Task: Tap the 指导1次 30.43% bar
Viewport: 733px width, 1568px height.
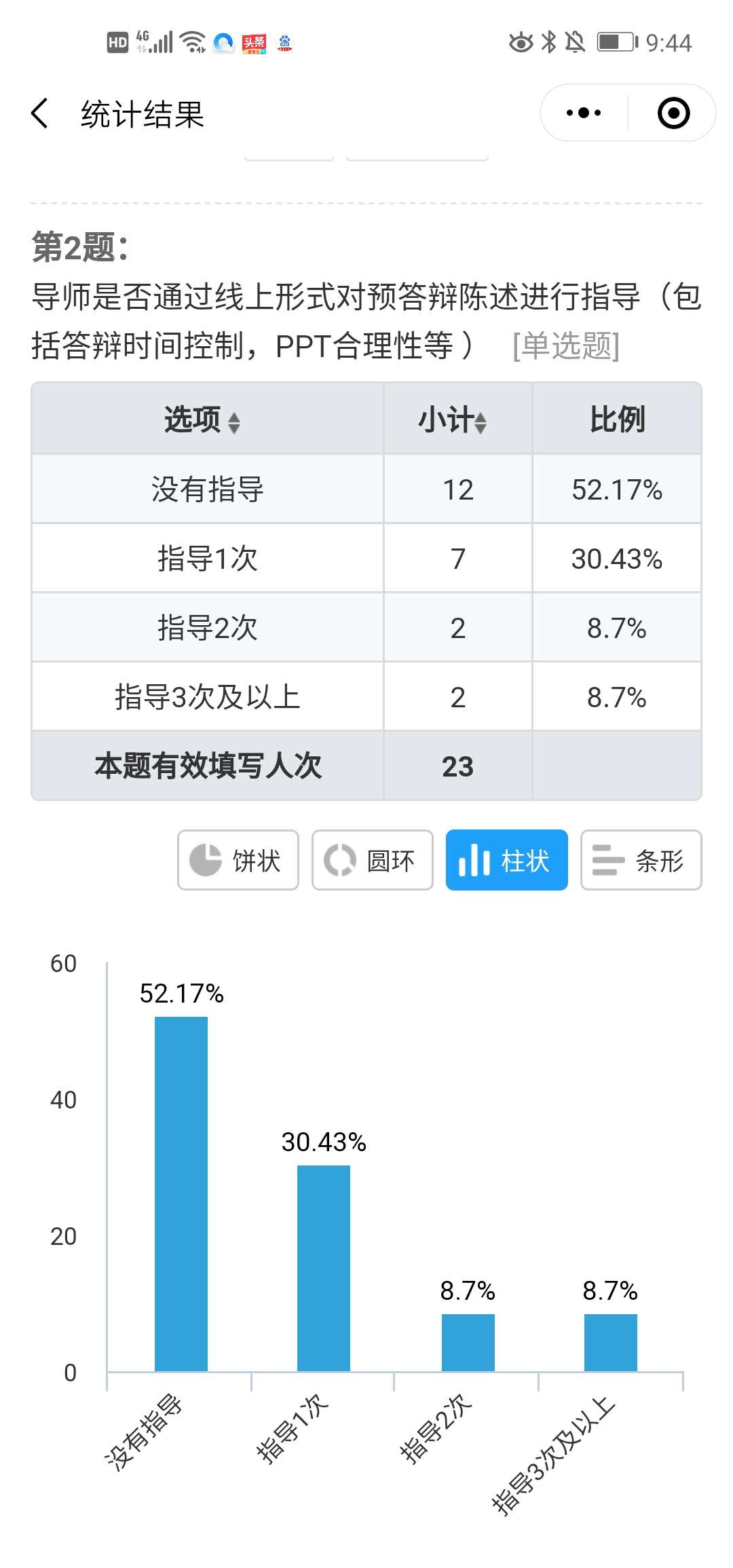Action: pos(324,1268)
